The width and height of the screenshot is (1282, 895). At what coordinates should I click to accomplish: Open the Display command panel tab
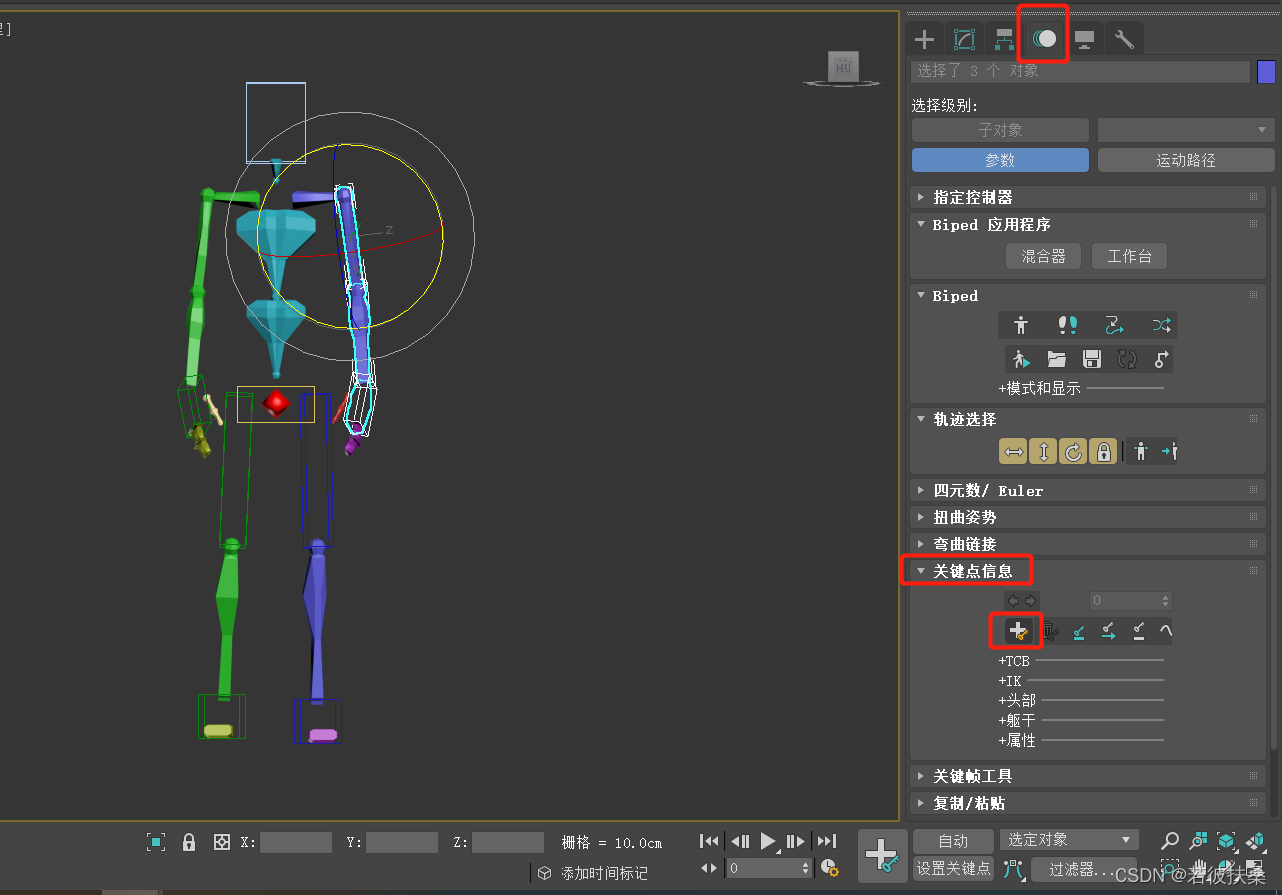[1084, 39]
